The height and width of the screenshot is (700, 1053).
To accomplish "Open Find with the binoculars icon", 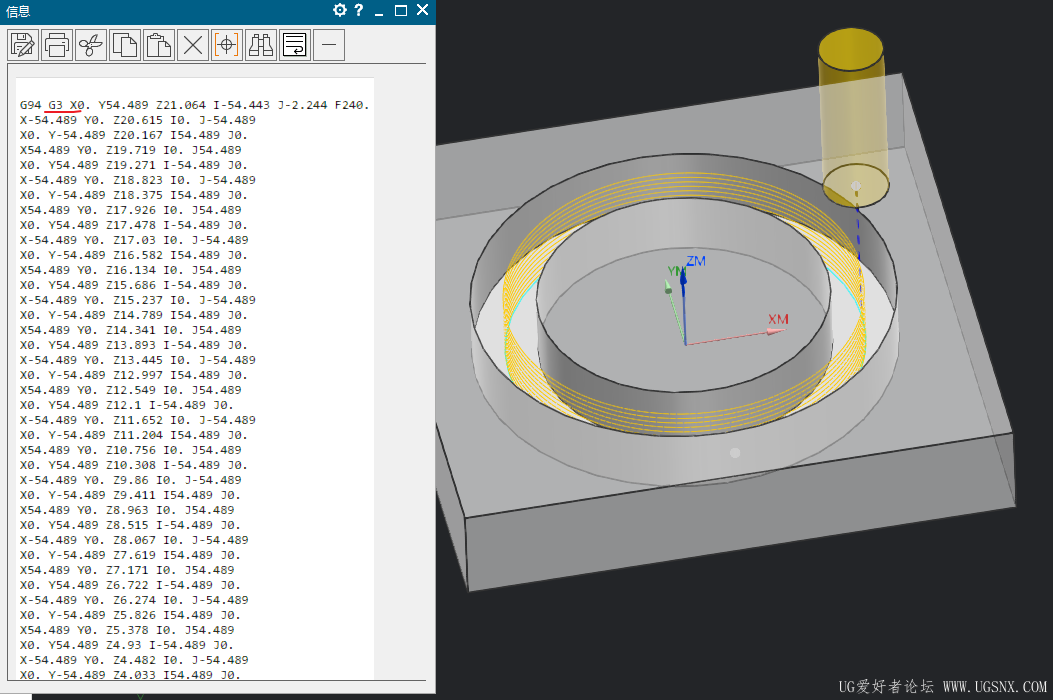I will (x=261, y=45).
